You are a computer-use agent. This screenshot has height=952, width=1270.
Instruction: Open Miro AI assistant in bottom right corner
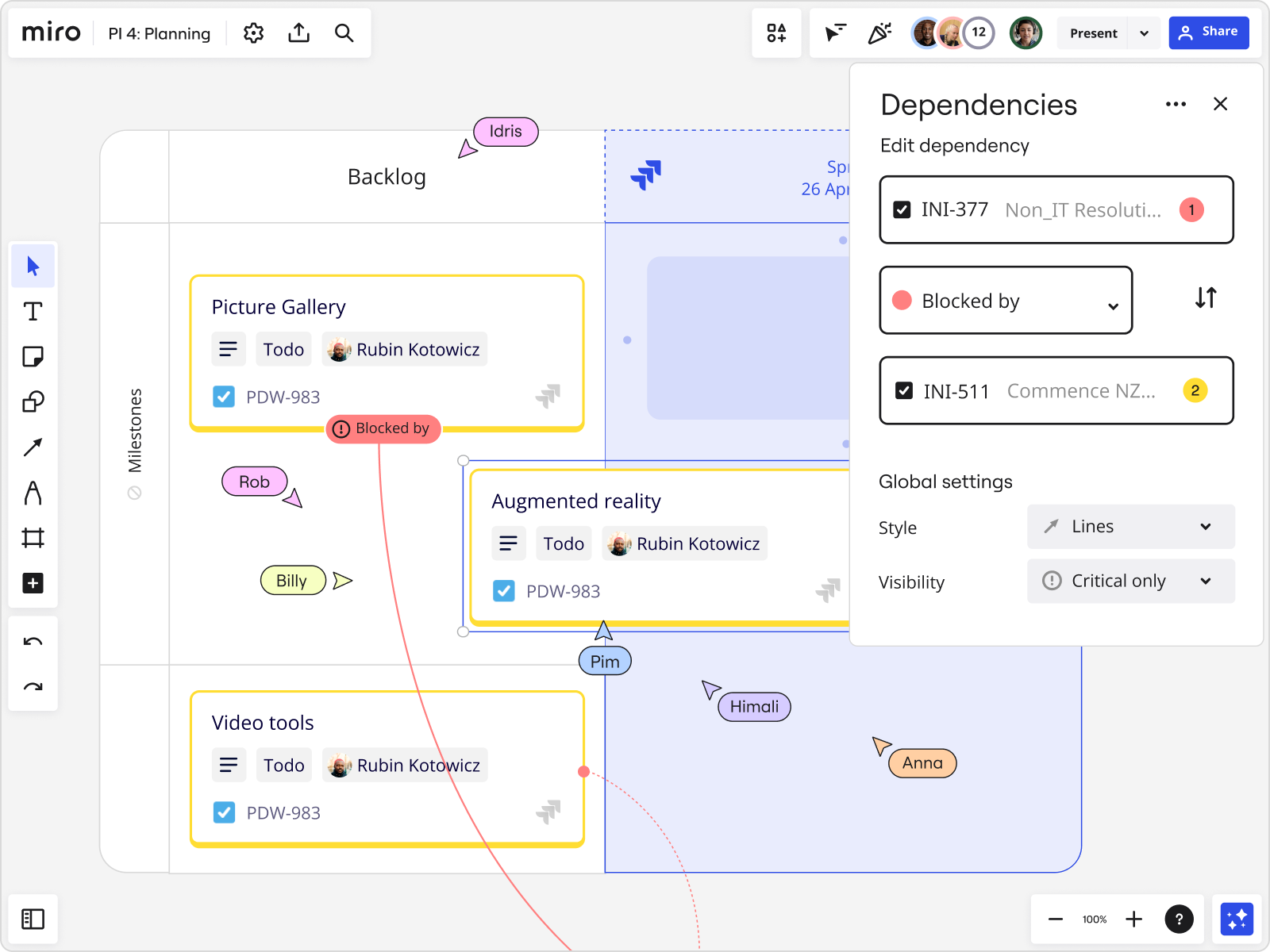pyautogui.click(x=1237, y=919)
